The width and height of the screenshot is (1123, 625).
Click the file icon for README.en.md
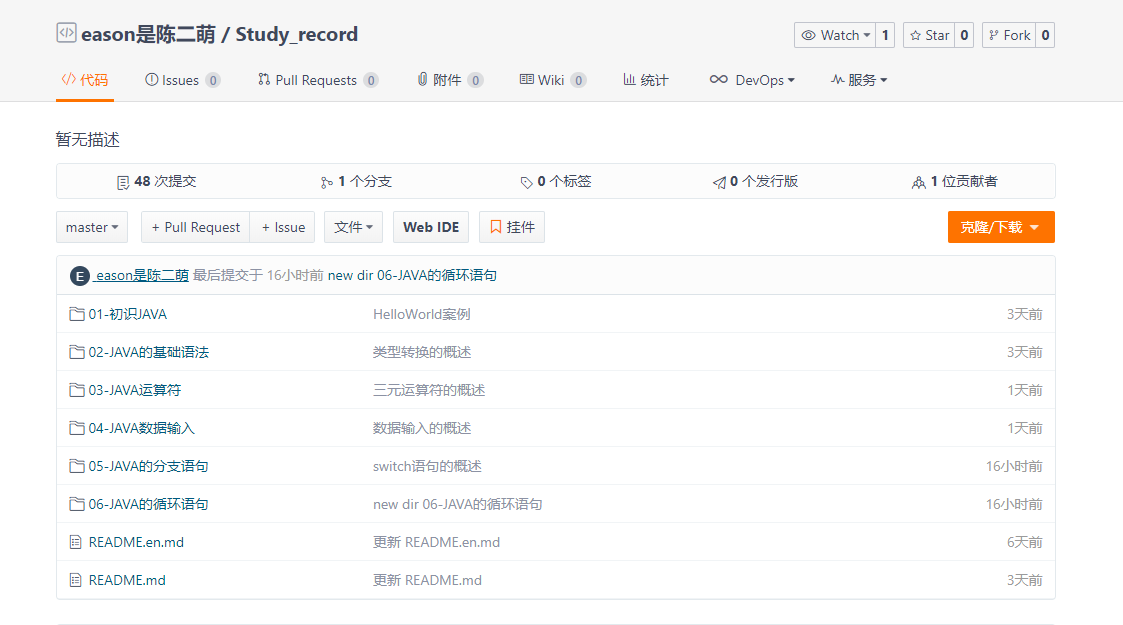(76, 542)
